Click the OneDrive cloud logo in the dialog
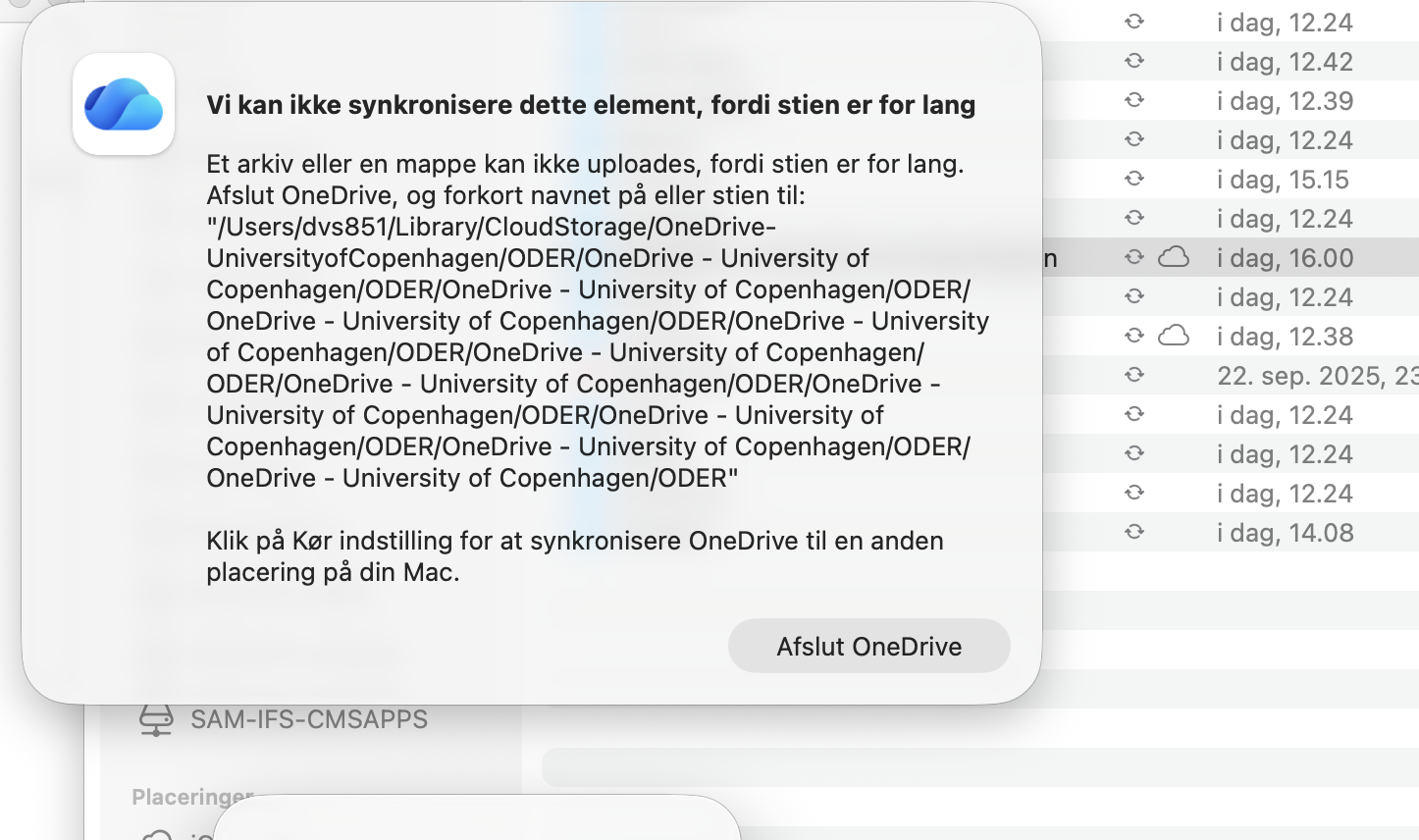Image resolution: width=1419 pixels, height=840 pixels. (x=124, y=104)
